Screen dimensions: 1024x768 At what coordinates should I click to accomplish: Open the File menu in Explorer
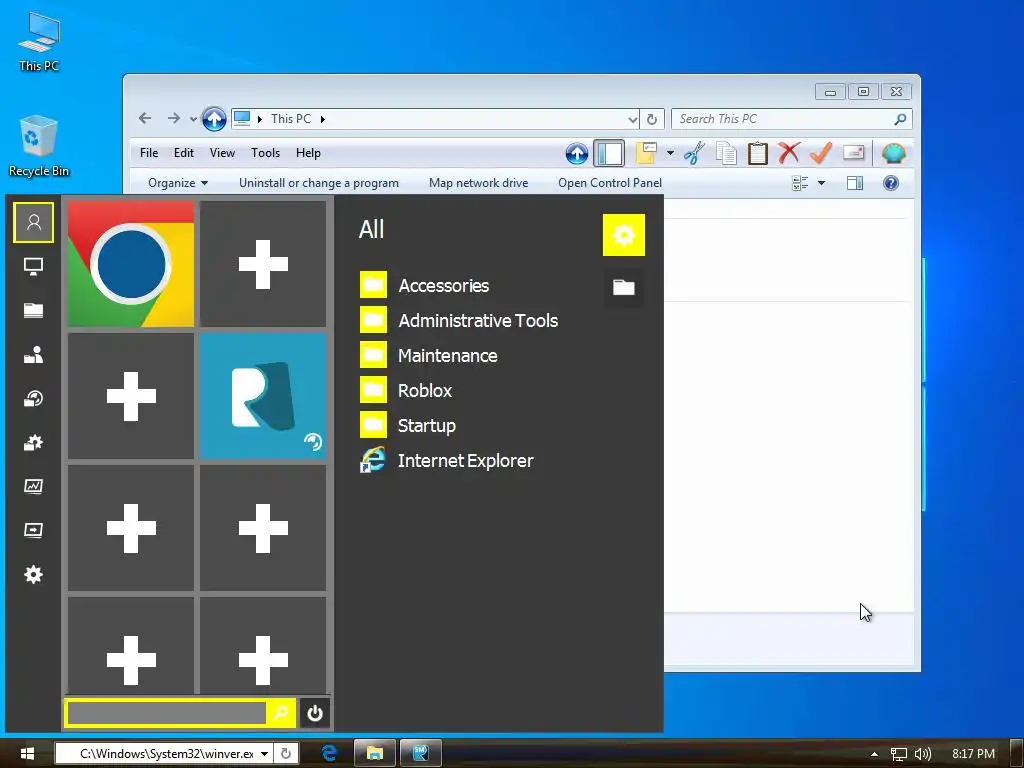tap(149, 153)
